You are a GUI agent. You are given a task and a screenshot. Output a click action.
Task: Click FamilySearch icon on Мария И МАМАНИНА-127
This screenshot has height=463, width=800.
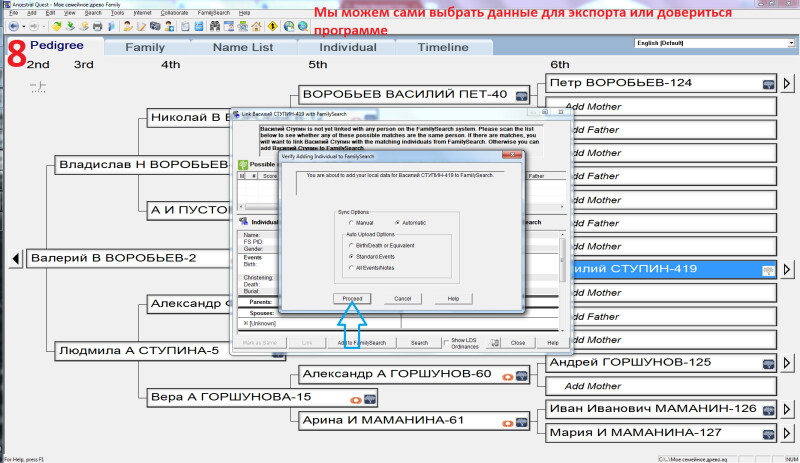tap(768, 434)
